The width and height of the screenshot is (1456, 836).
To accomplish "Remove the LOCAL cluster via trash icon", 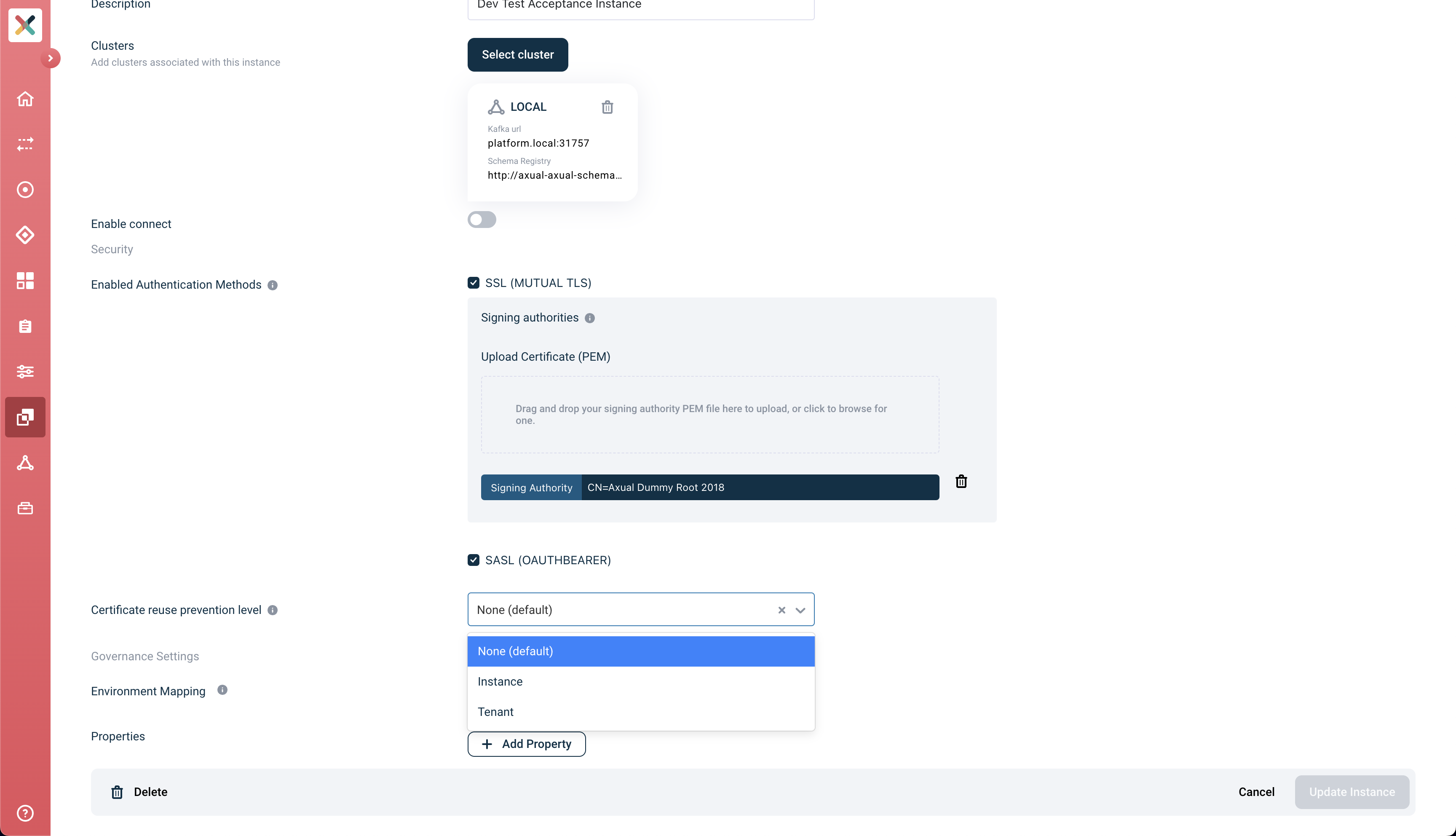I will [607, 107].
